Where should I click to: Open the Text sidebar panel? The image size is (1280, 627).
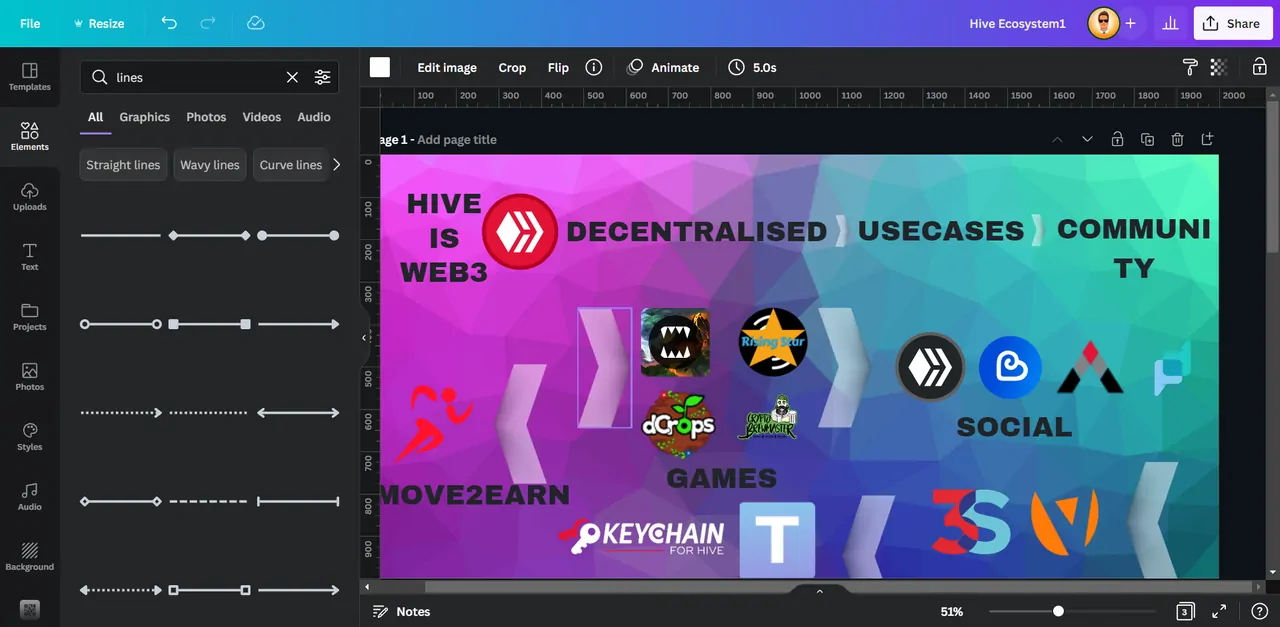[29, 257]
